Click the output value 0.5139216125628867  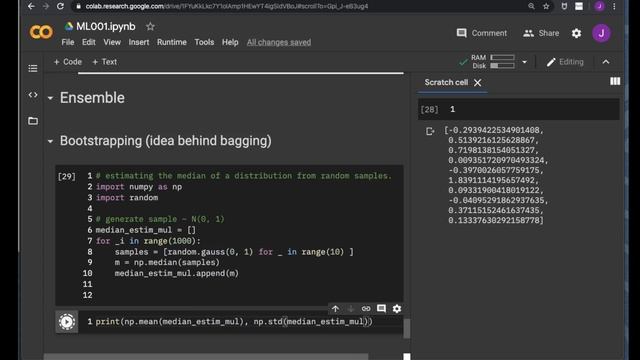point(493,140)
